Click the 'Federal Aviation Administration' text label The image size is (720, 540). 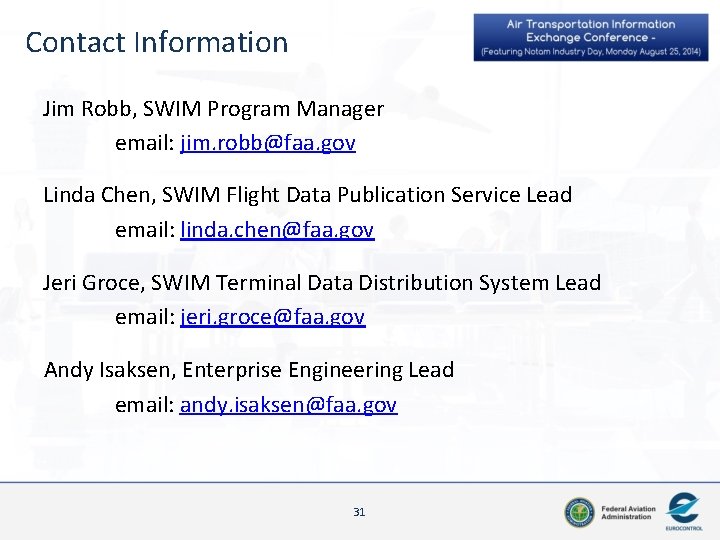(x=628, y=512)
